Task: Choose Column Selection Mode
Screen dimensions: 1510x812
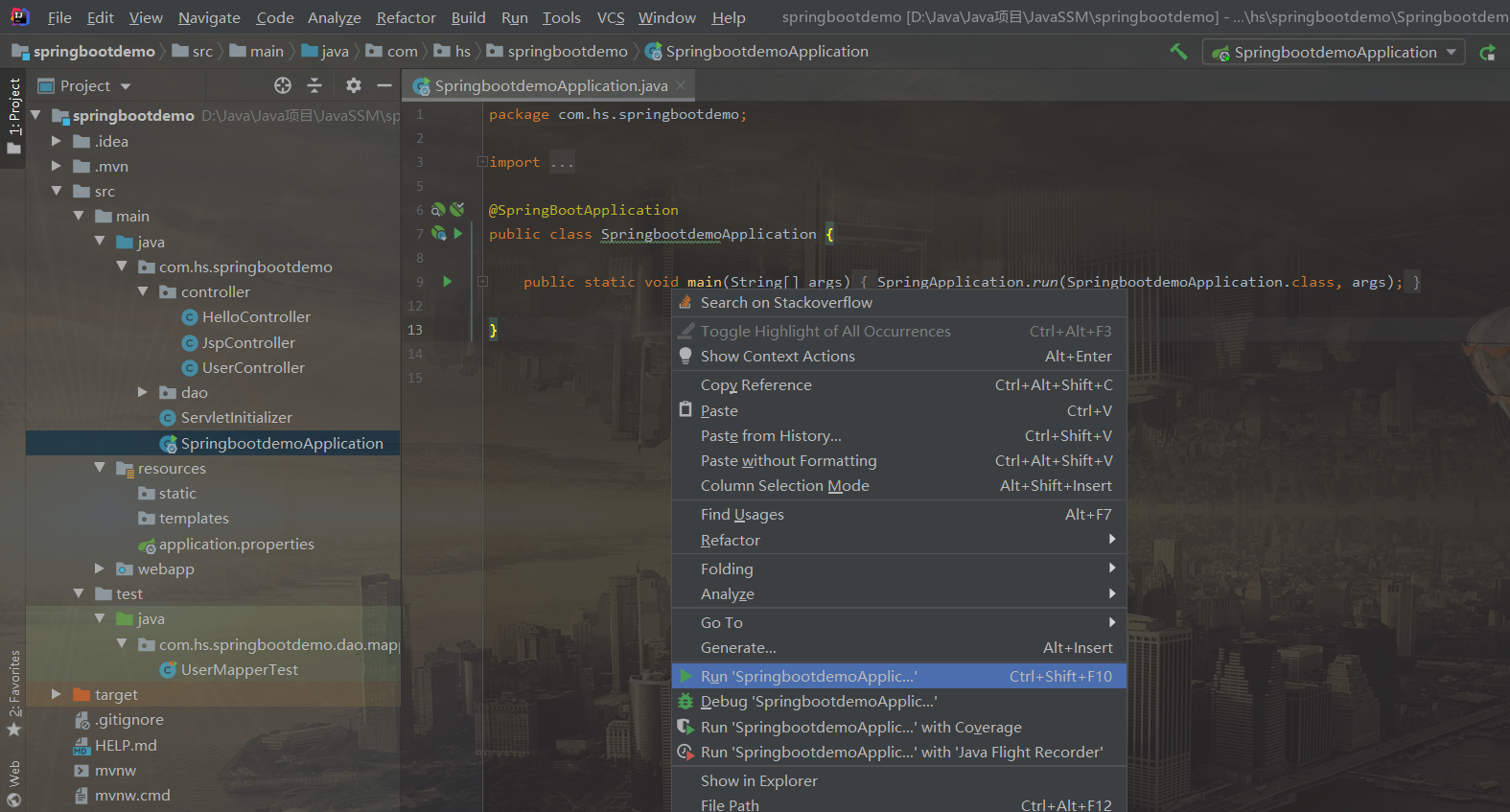Action: coord(899,485)
